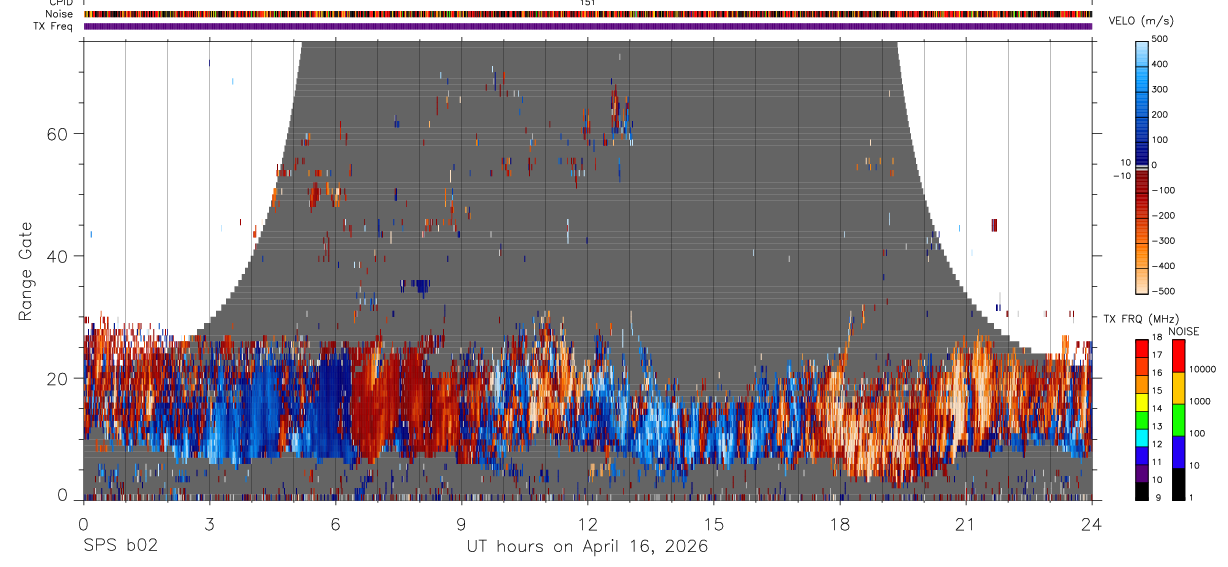
Task: Click the "TX Freq" row label
Action: click(53, 26)
